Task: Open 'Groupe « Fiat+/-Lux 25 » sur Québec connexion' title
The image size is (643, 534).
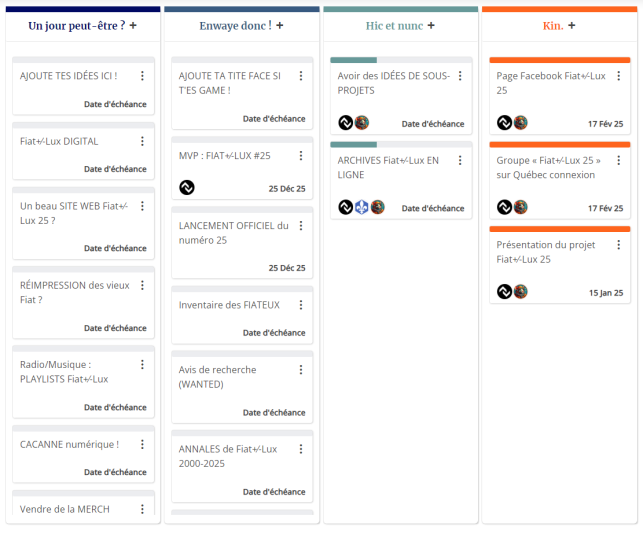Action: click(549, 168)
